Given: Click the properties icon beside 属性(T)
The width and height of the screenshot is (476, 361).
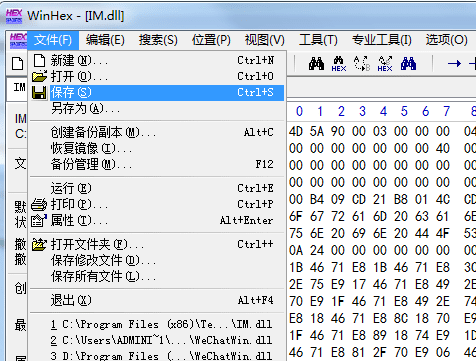Looking at the screenshot, I should click(39, 221).
